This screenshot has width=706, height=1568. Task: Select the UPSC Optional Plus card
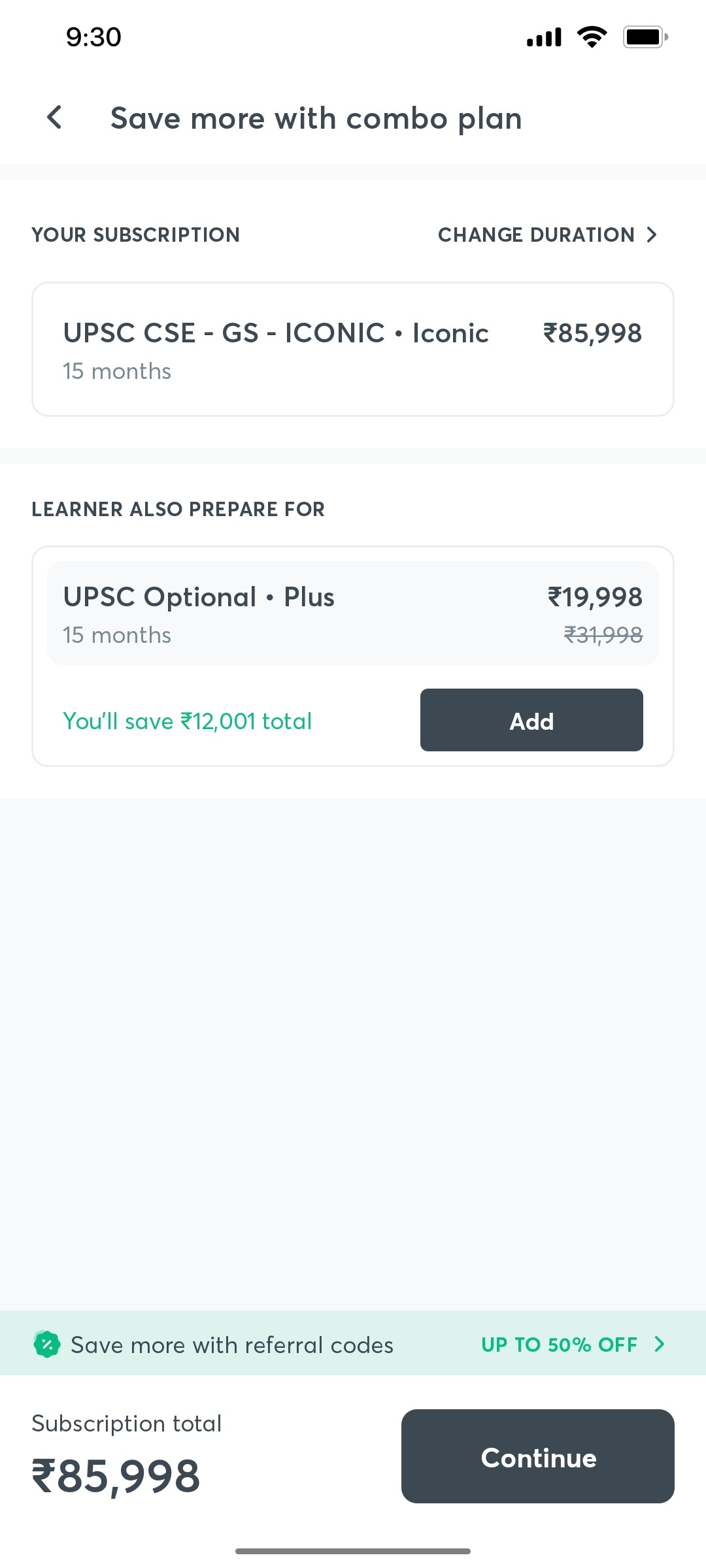(x=353, y=612)
